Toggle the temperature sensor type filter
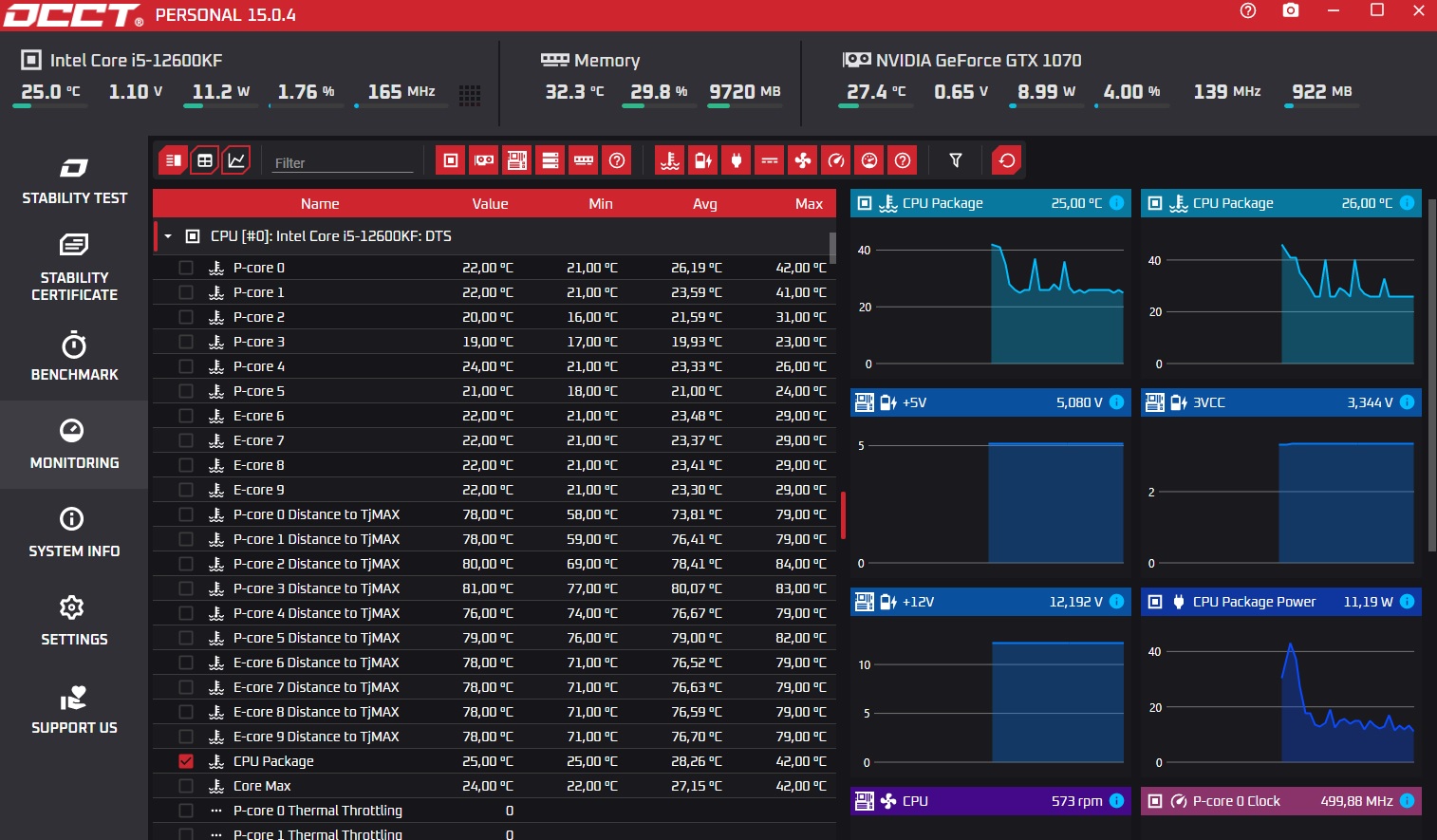The width and height of the screenshot is (1437, 840). pyautogui.click(x=670, y=160)
